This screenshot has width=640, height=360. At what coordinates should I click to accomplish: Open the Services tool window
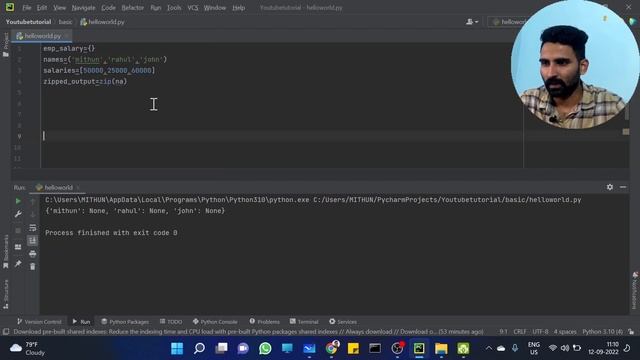click(x=343, y=322)
